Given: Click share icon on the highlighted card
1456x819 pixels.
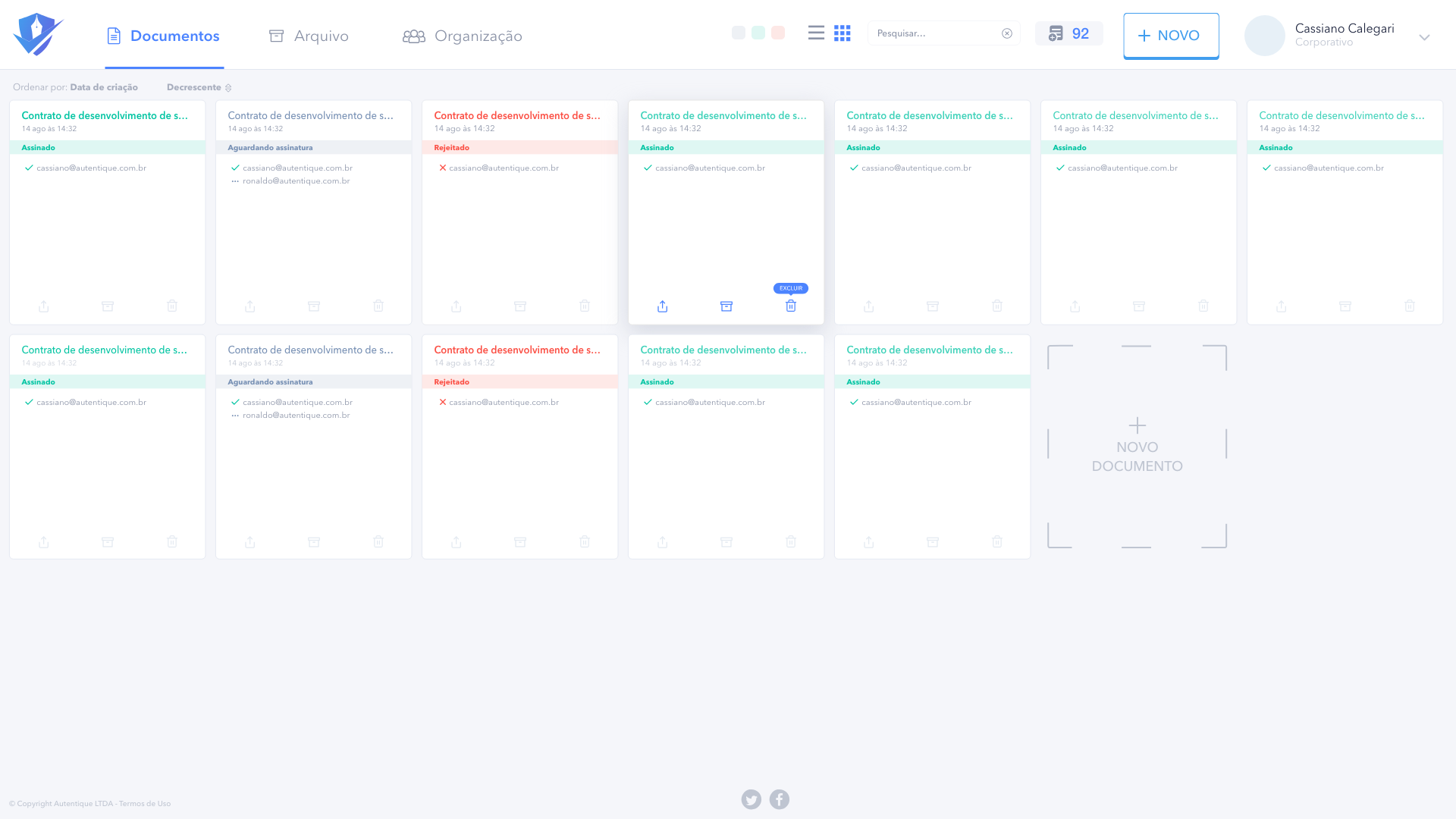Looking at the screenshot, I should [x=662, y=306].
